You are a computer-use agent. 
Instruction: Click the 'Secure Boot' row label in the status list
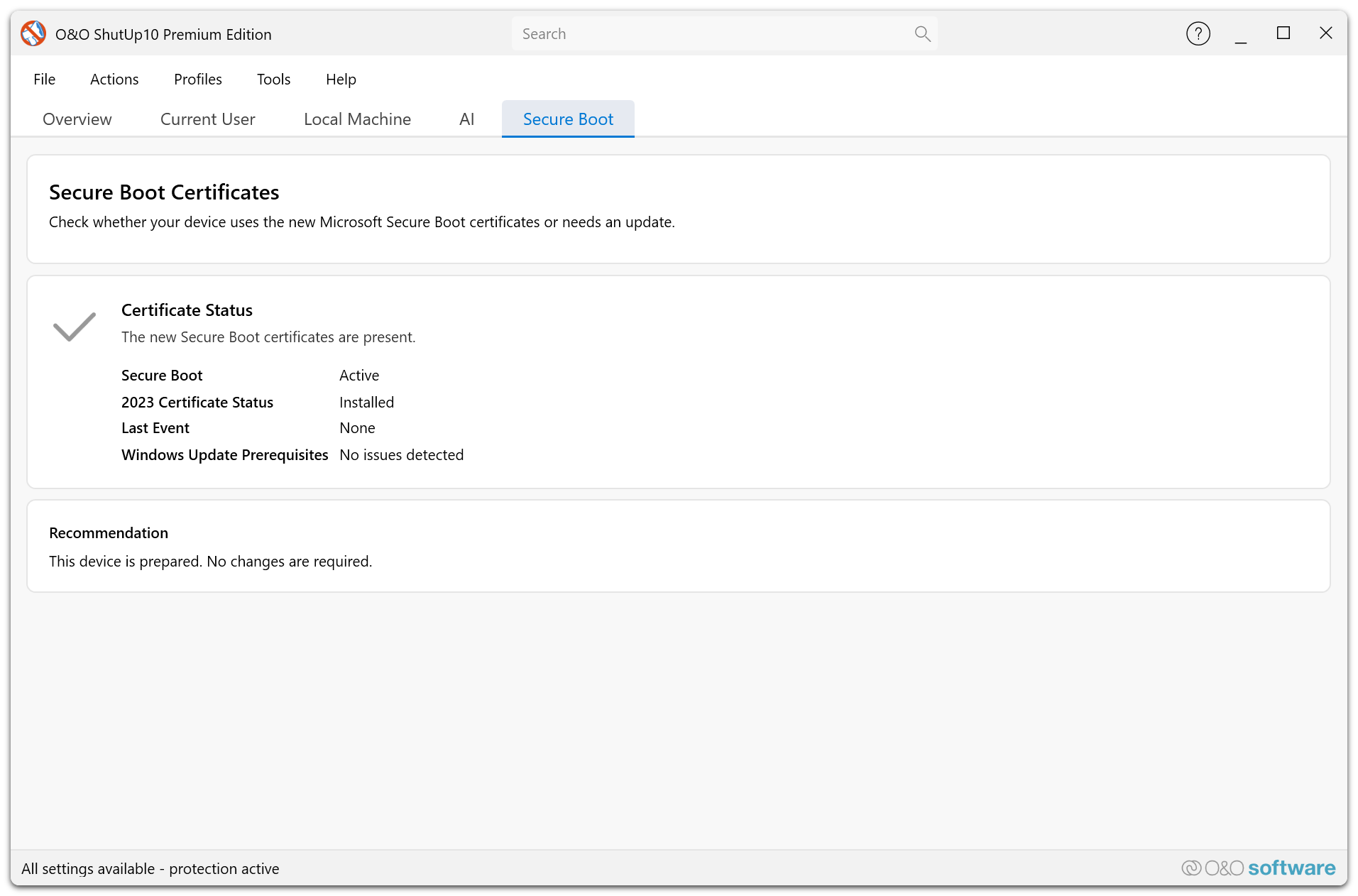tap(162, 376)
